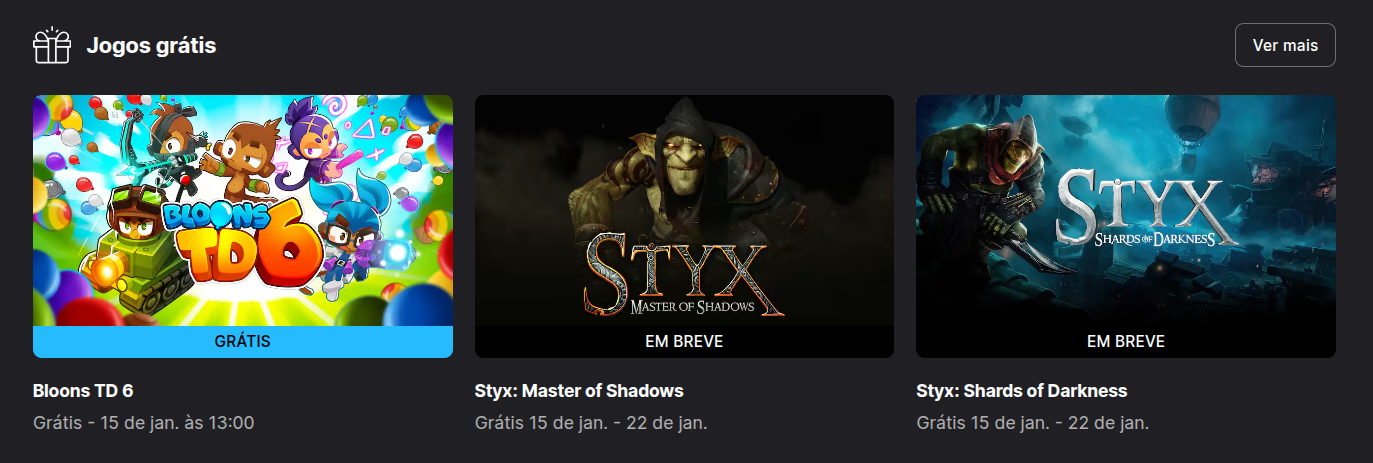Open the Styx: Shards of Darkness cover thumbnail
This screenshot has width=1373, height=463.
(1126, 226)
